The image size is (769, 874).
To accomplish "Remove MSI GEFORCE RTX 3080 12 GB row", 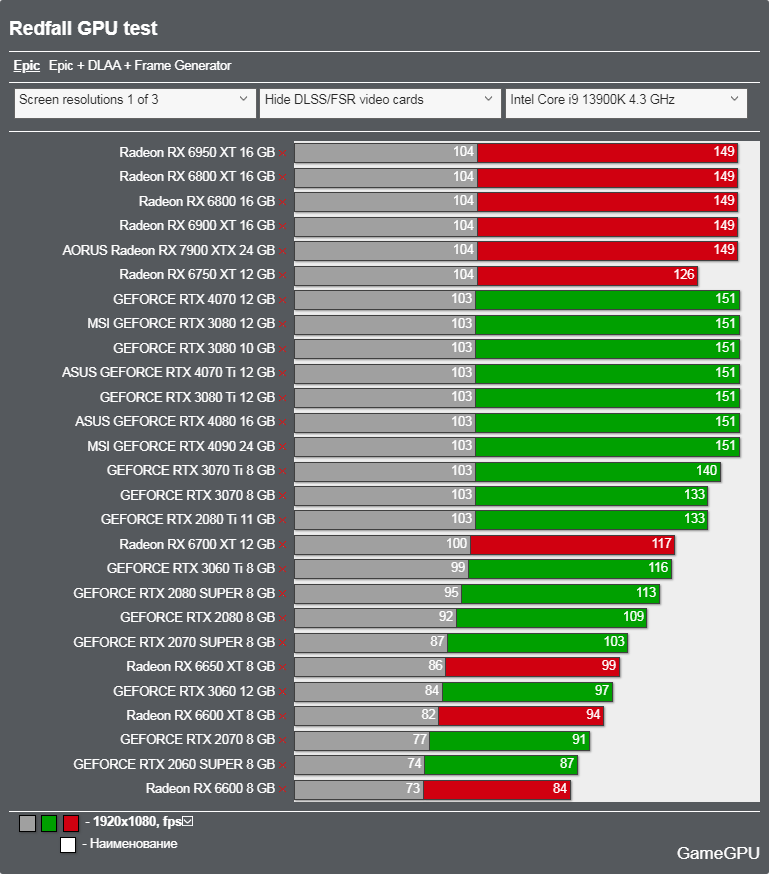I will [283, 324].
